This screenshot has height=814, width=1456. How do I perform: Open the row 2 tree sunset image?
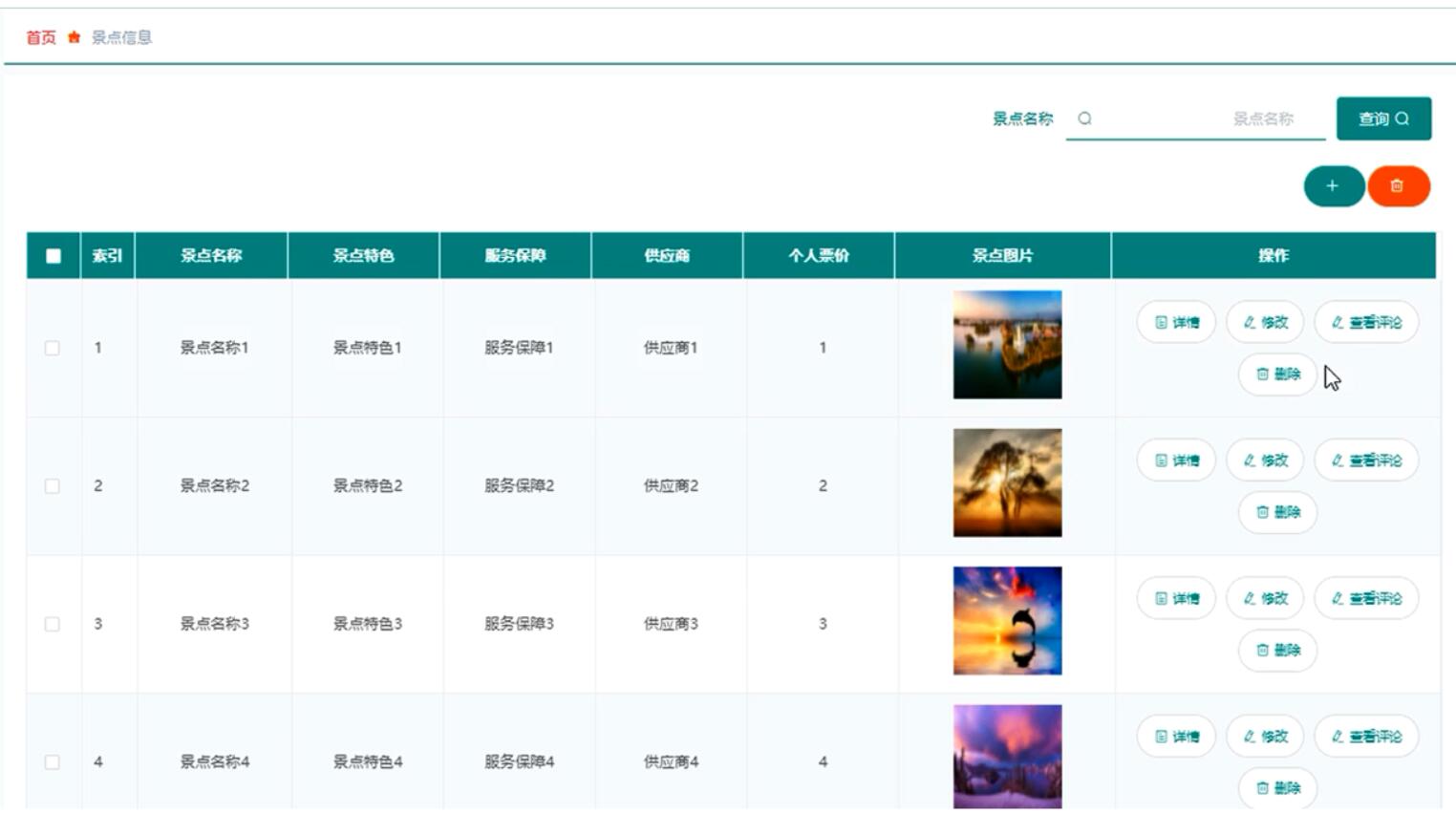1007,482
